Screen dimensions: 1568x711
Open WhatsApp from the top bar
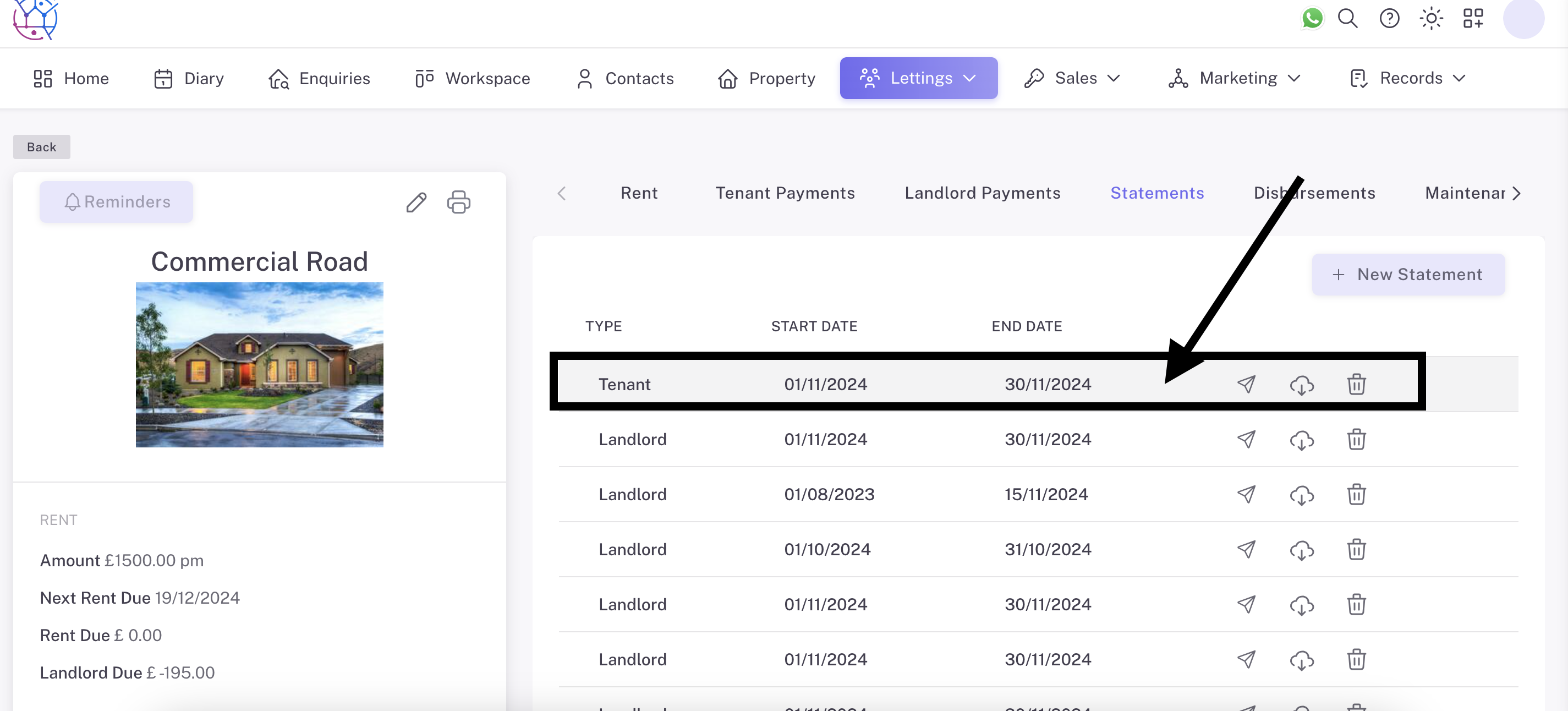(x=1312, y=18)
